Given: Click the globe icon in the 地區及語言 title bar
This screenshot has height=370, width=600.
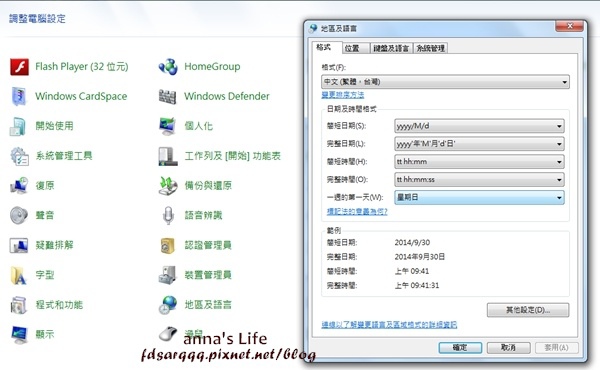Looking at the screenshot, I should [x=313, y=28].
